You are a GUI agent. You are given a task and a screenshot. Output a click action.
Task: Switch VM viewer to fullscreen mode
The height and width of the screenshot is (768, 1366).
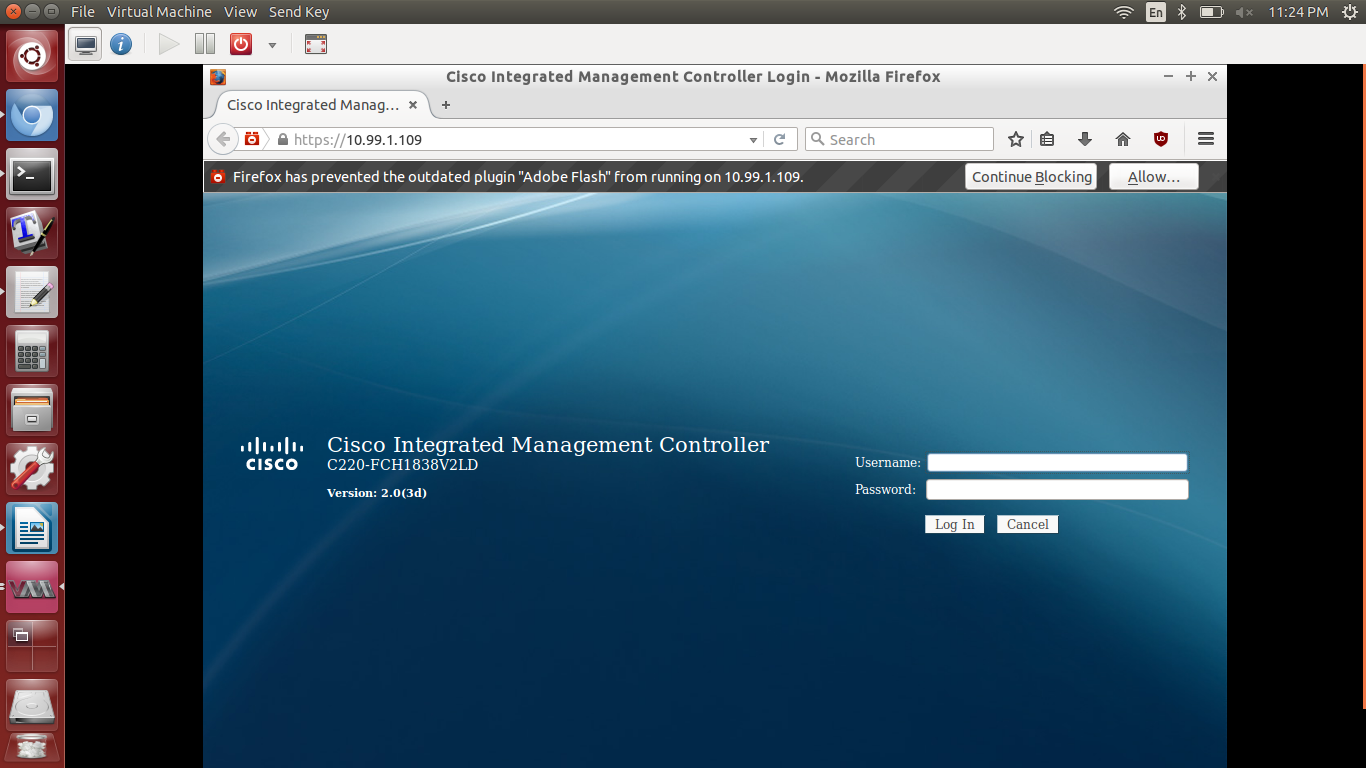pyautogui.click(x=316, y=44)
